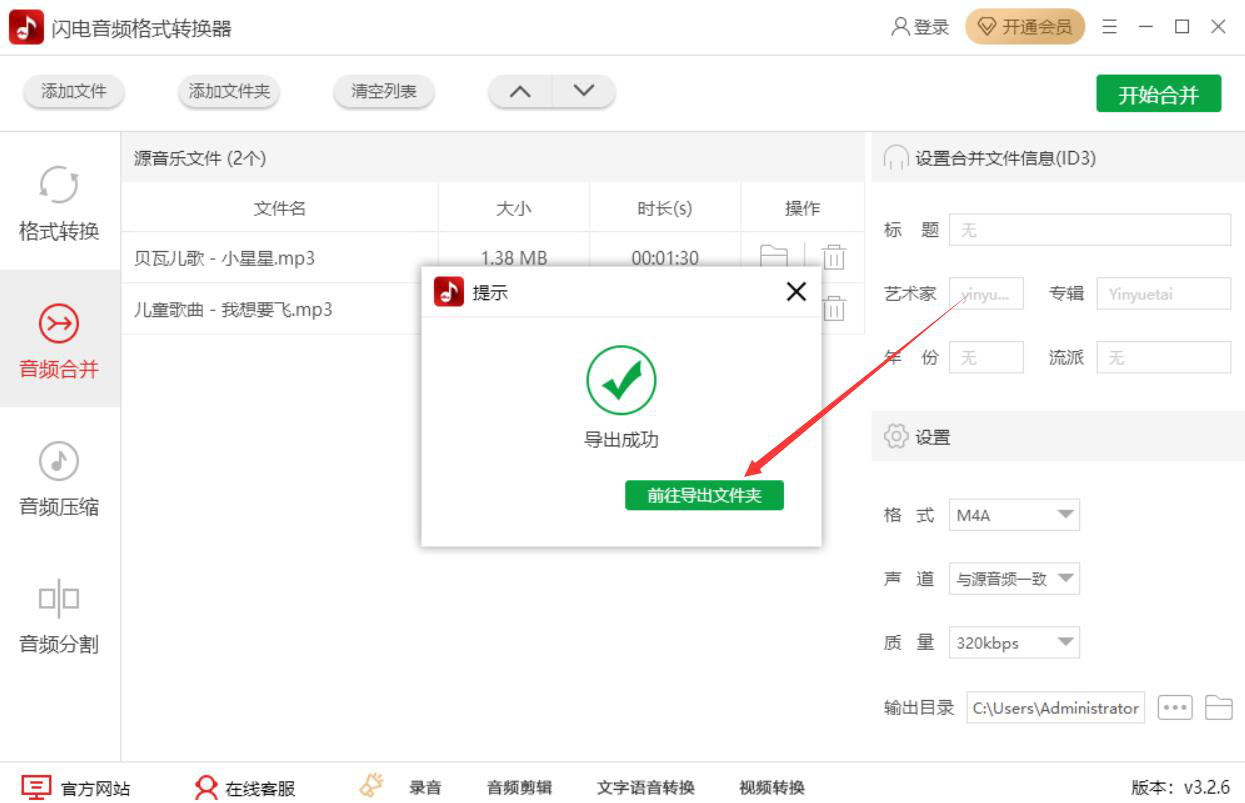Open the 质量 320kbps quality dropdown
Viewport: 1245px width, 803px height.
pos(1014,642)
